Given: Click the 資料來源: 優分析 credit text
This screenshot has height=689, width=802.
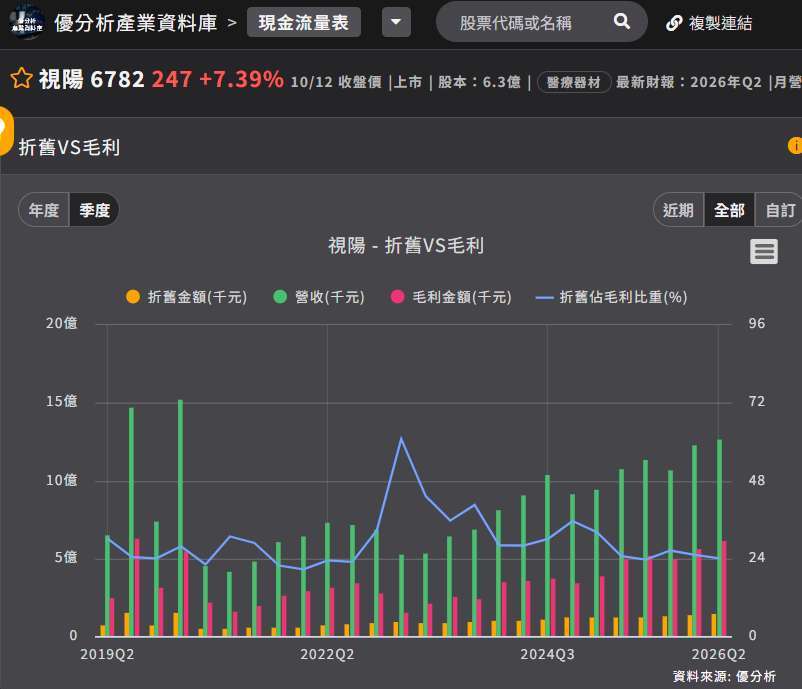Looking at the screenshot, I should (724, 676).
